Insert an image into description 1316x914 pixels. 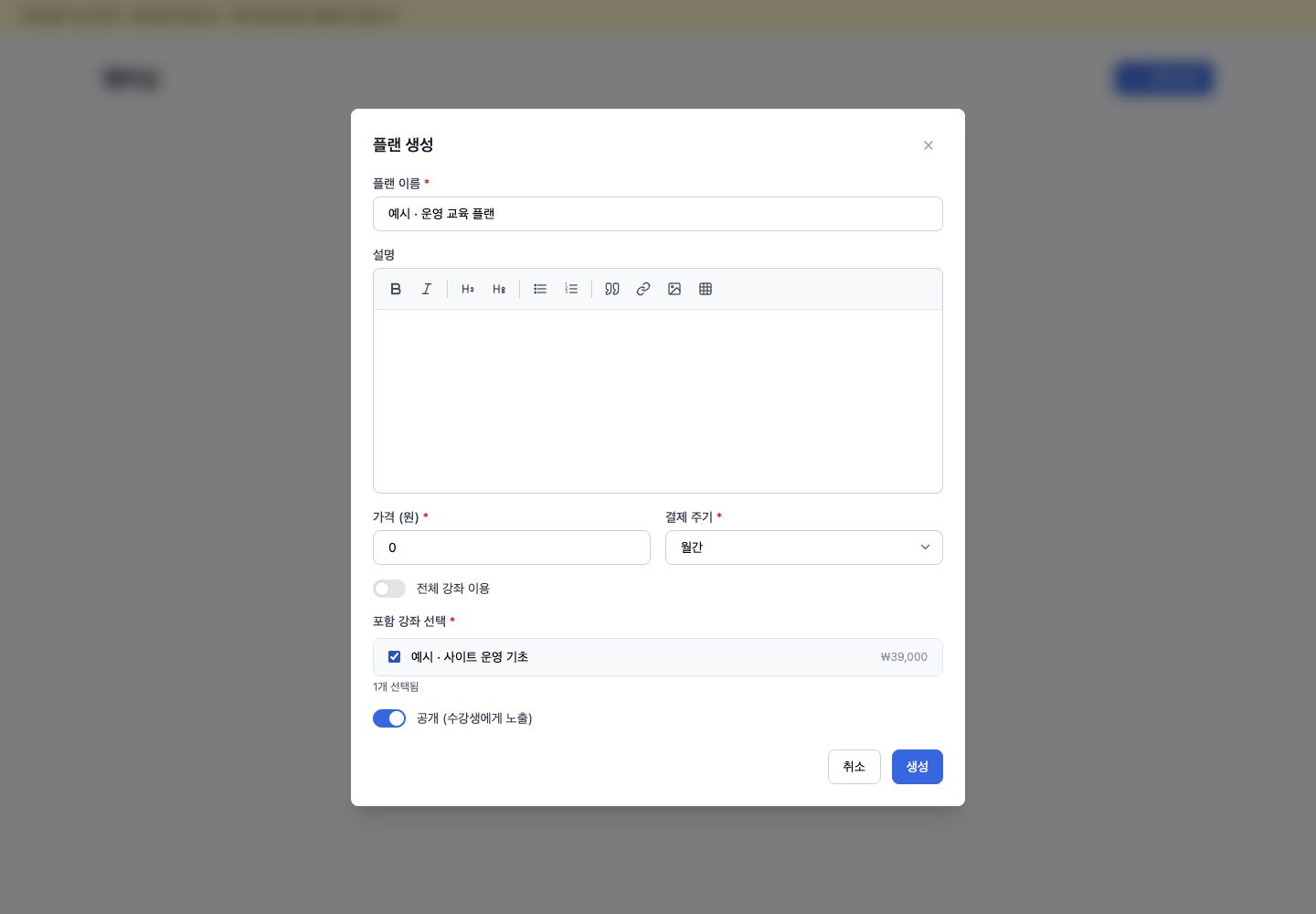[x=674, y=289]
